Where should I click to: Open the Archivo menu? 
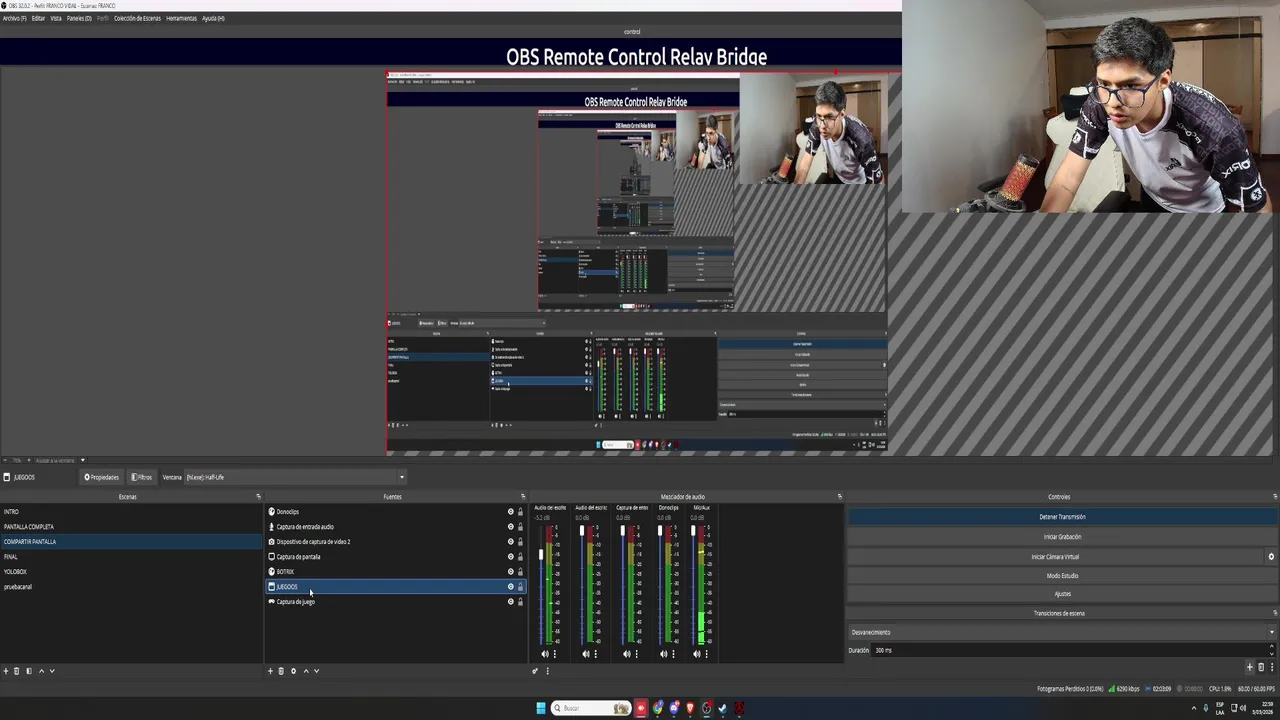tap(14, 18)
